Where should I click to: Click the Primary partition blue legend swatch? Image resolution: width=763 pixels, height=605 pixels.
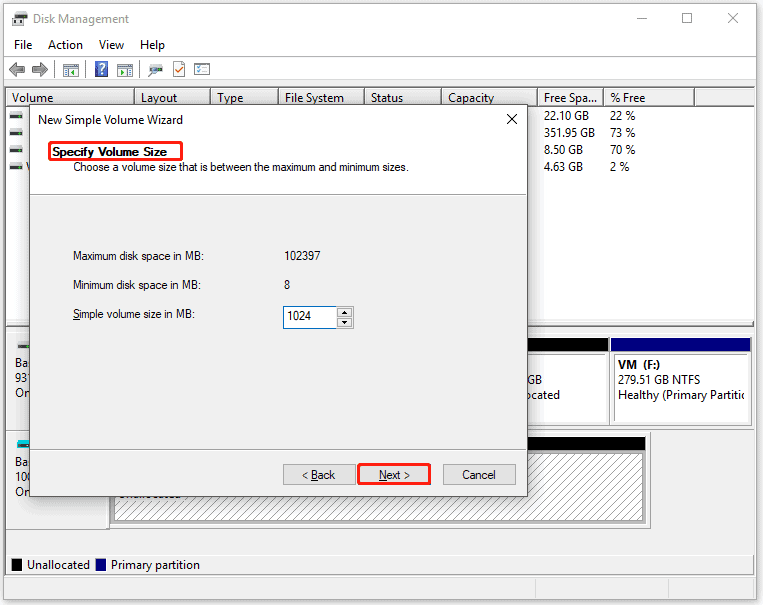point(101,565)
